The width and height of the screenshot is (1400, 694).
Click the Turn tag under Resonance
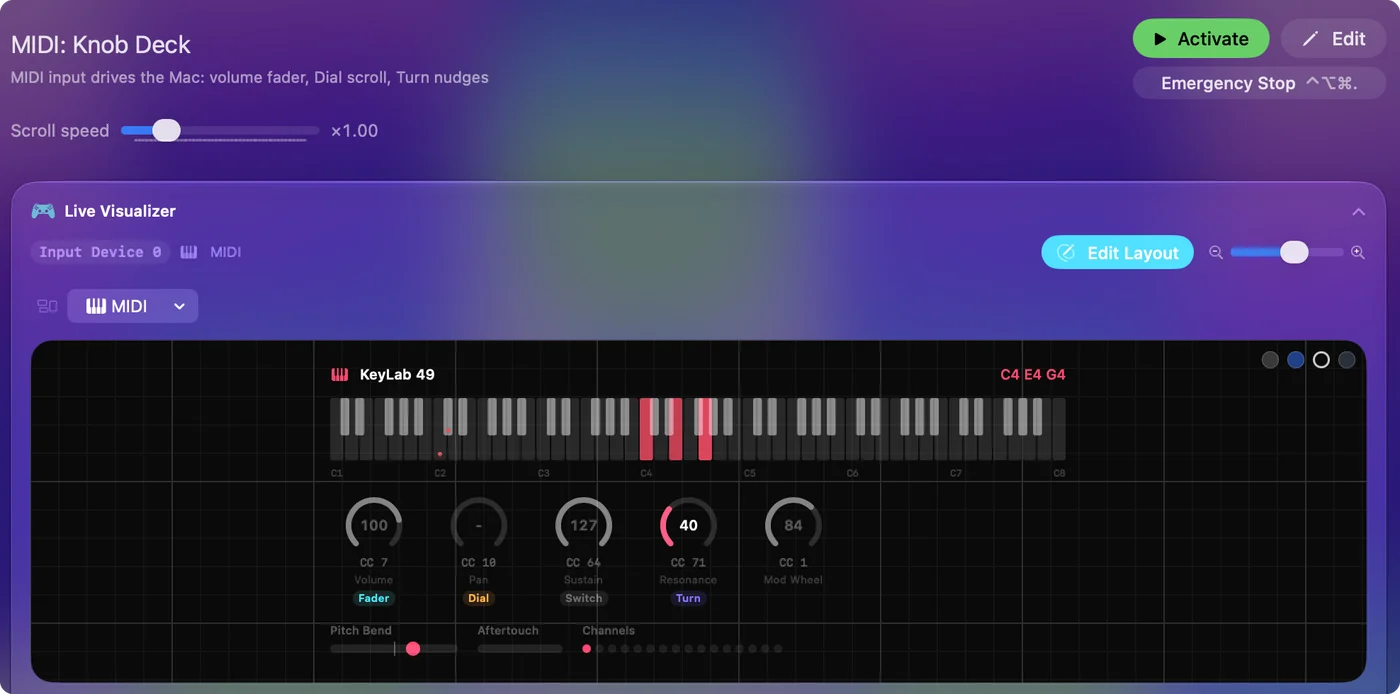tap(688, 598)
